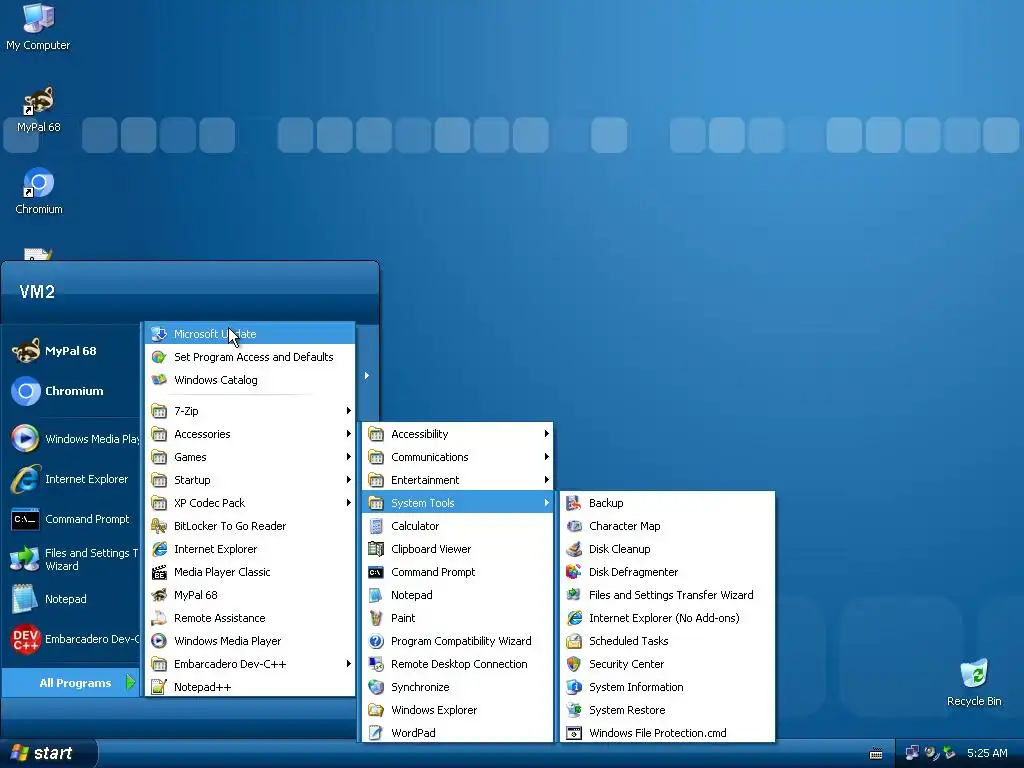The height and width of the screenshot is (768, 1024).
Task: Expand the Accessibility submenu
Action: [457, 434]
